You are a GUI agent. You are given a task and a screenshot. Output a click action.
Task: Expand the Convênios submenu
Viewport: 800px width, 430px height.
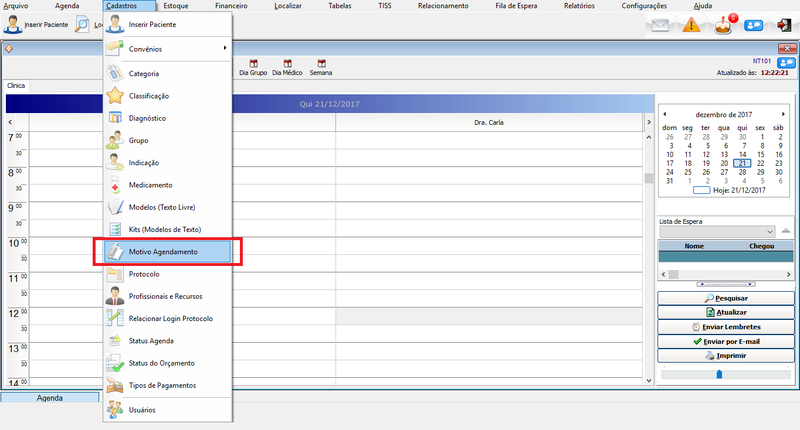pos(167,48)
